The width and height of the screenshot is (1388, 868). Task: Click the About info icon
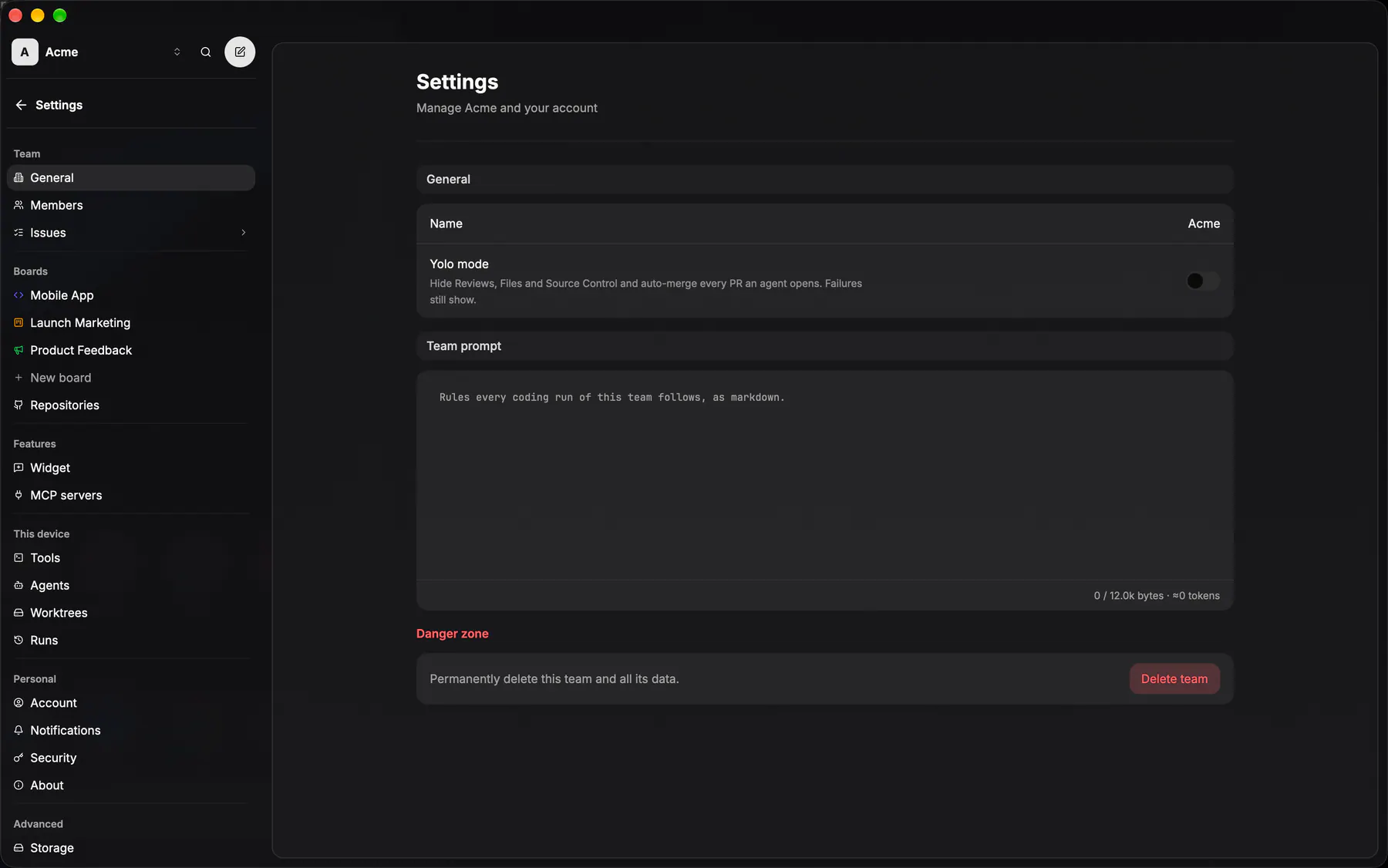pyautogui.click(x=19, y=785)
